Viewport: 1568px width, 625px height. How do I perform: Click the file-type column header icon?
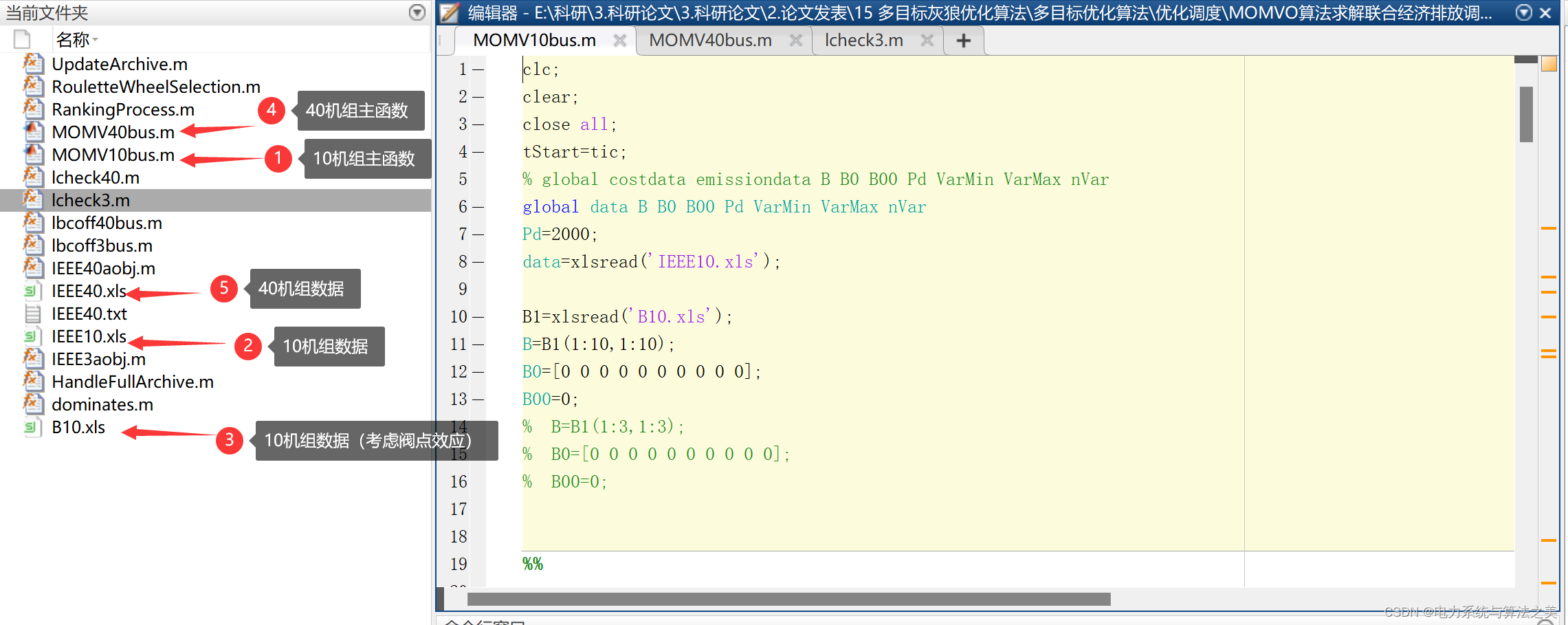coord(22,40)
